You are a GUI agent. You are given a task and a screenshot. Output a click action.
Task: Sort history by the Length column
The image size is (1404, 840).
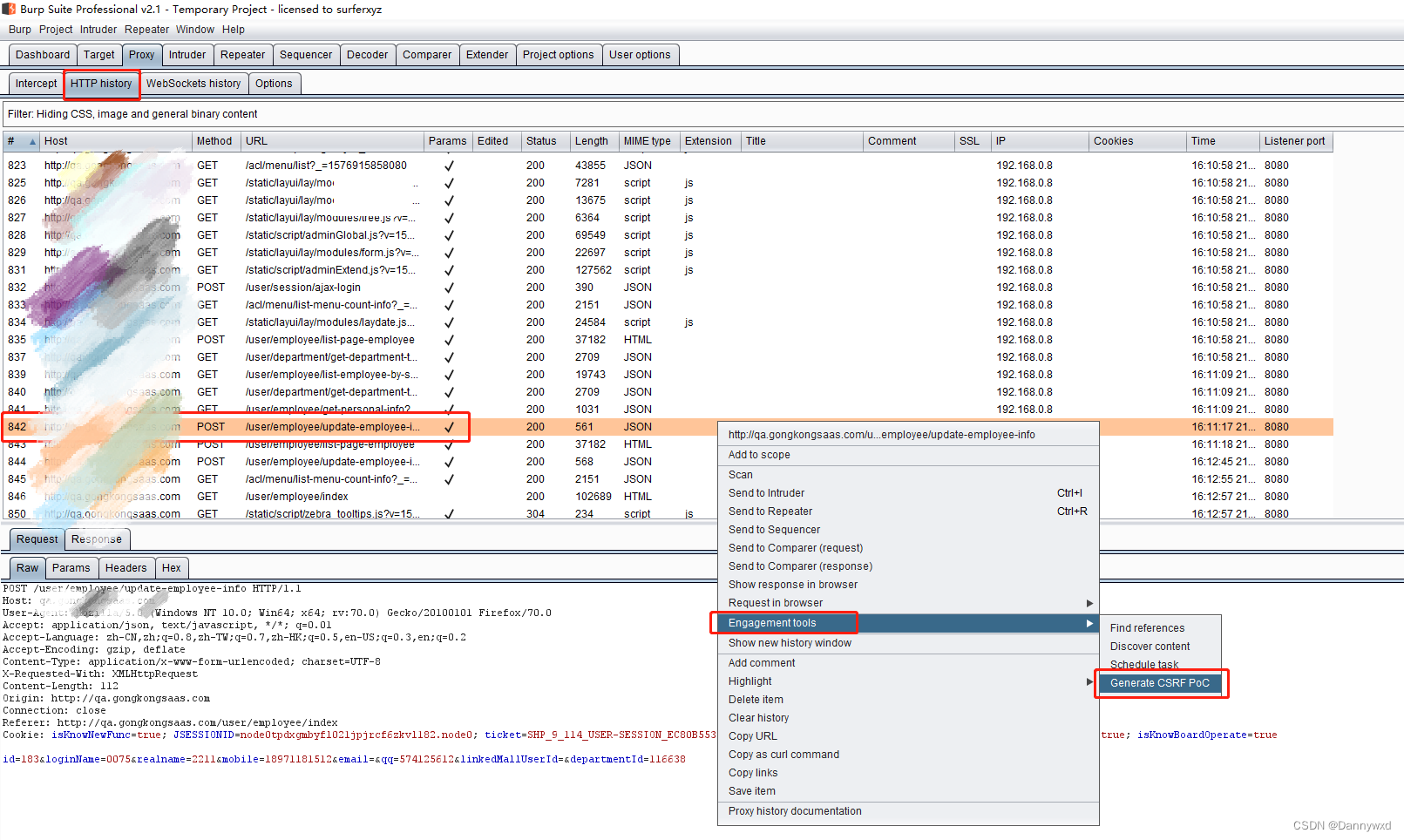pos(595,141)
